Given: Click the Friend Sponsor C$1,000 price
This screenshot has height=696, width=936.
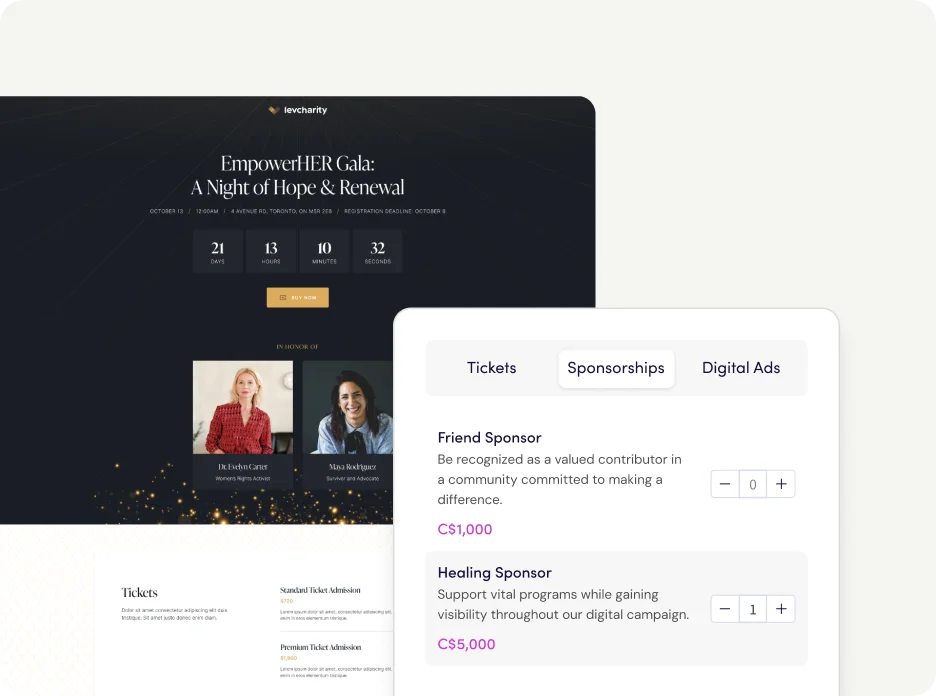Looking at the screenshot, I should [465, 529].
